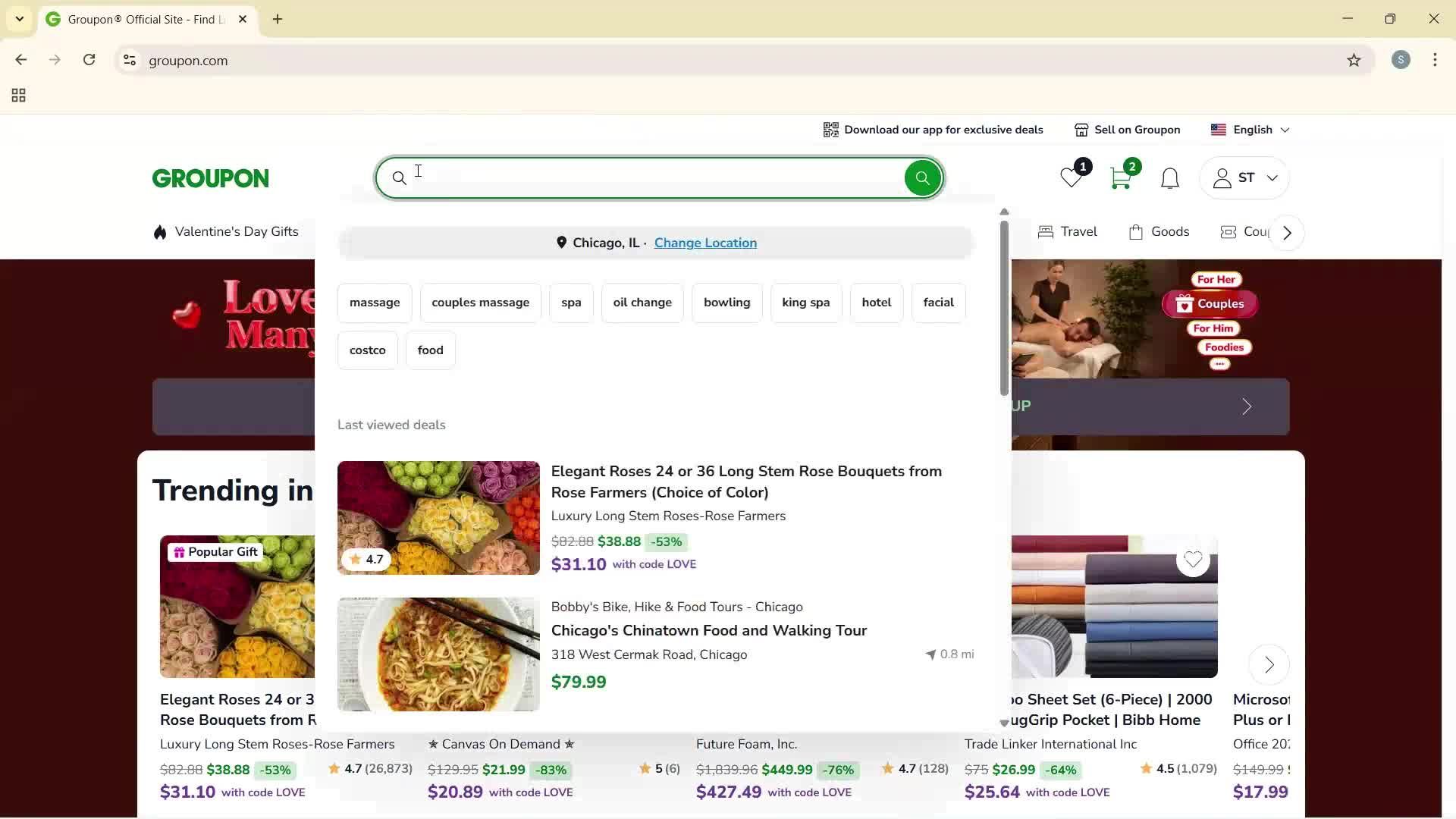Open the English language dropdown
Viewport: 1456px width, 819px height.
(1250, 129)
